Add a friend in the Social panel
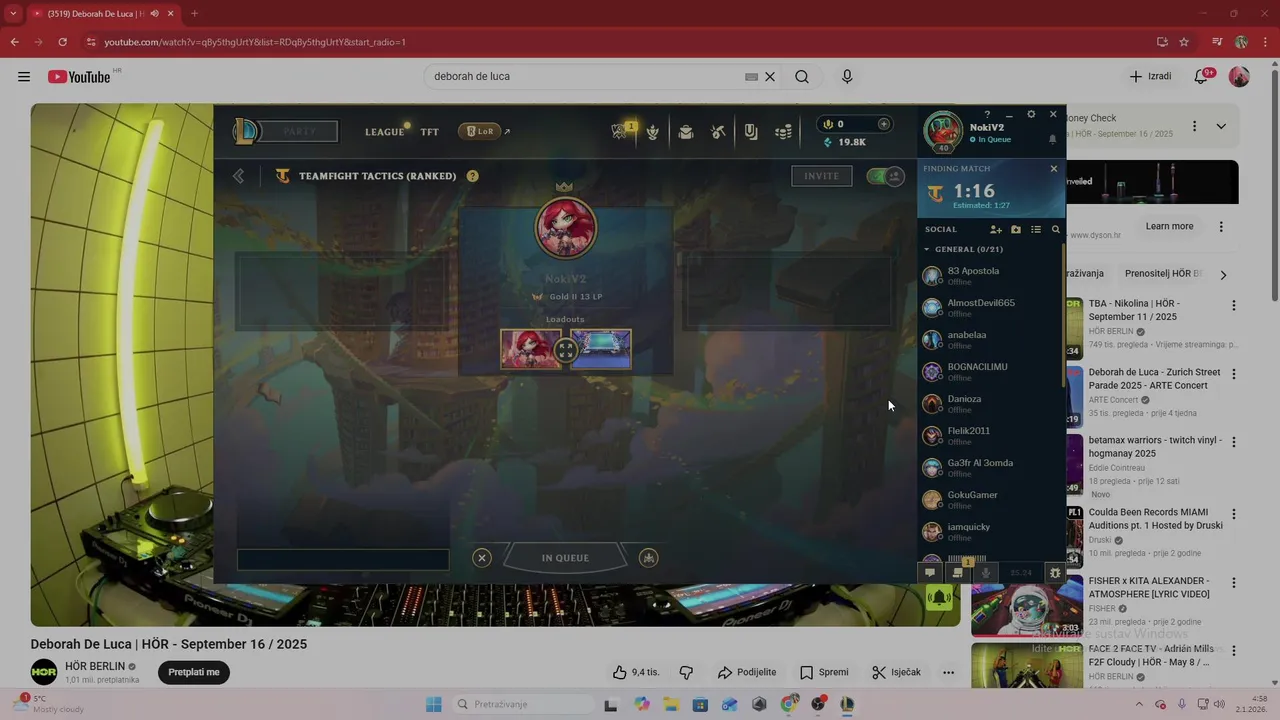 [996, 229]
